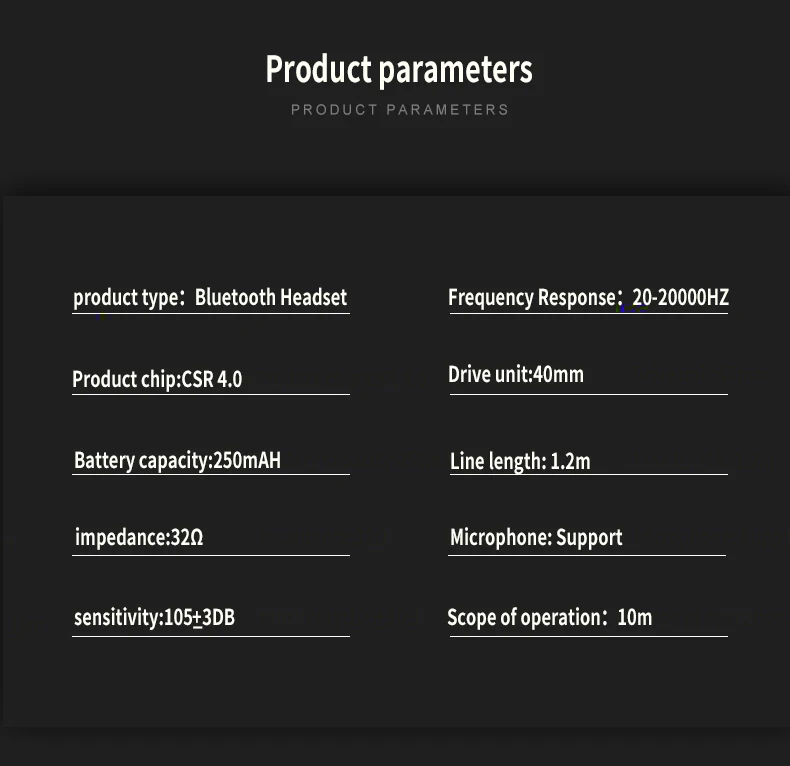This screenshot has height=766, width=790.
Task: Click the uppercase 'PRODUCT PARAMETERS' subtitle
Action: (400, 110)
